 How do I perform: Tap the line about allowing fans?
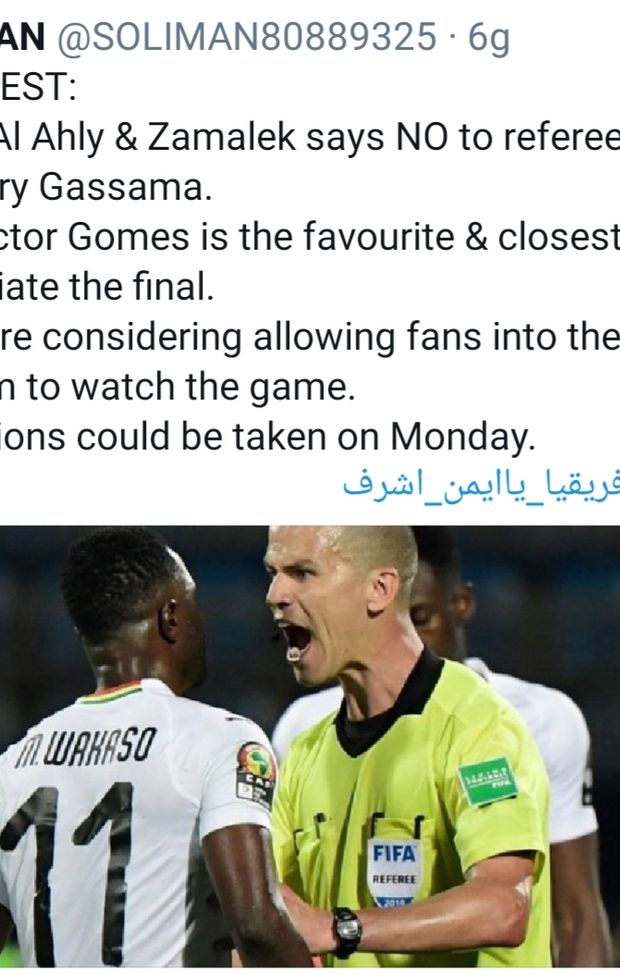click(310, 337)
